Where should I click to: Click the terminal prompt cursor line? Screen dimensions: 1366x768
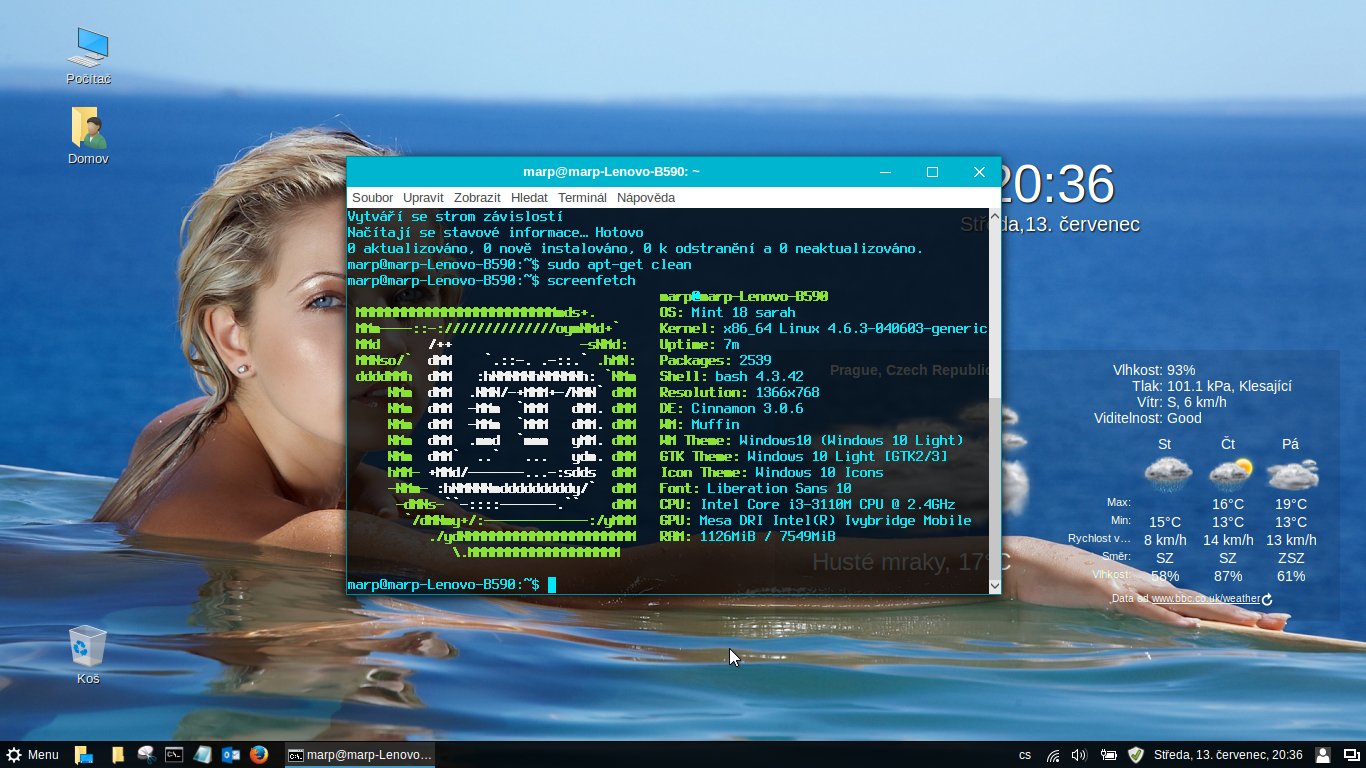click(451, 584)
